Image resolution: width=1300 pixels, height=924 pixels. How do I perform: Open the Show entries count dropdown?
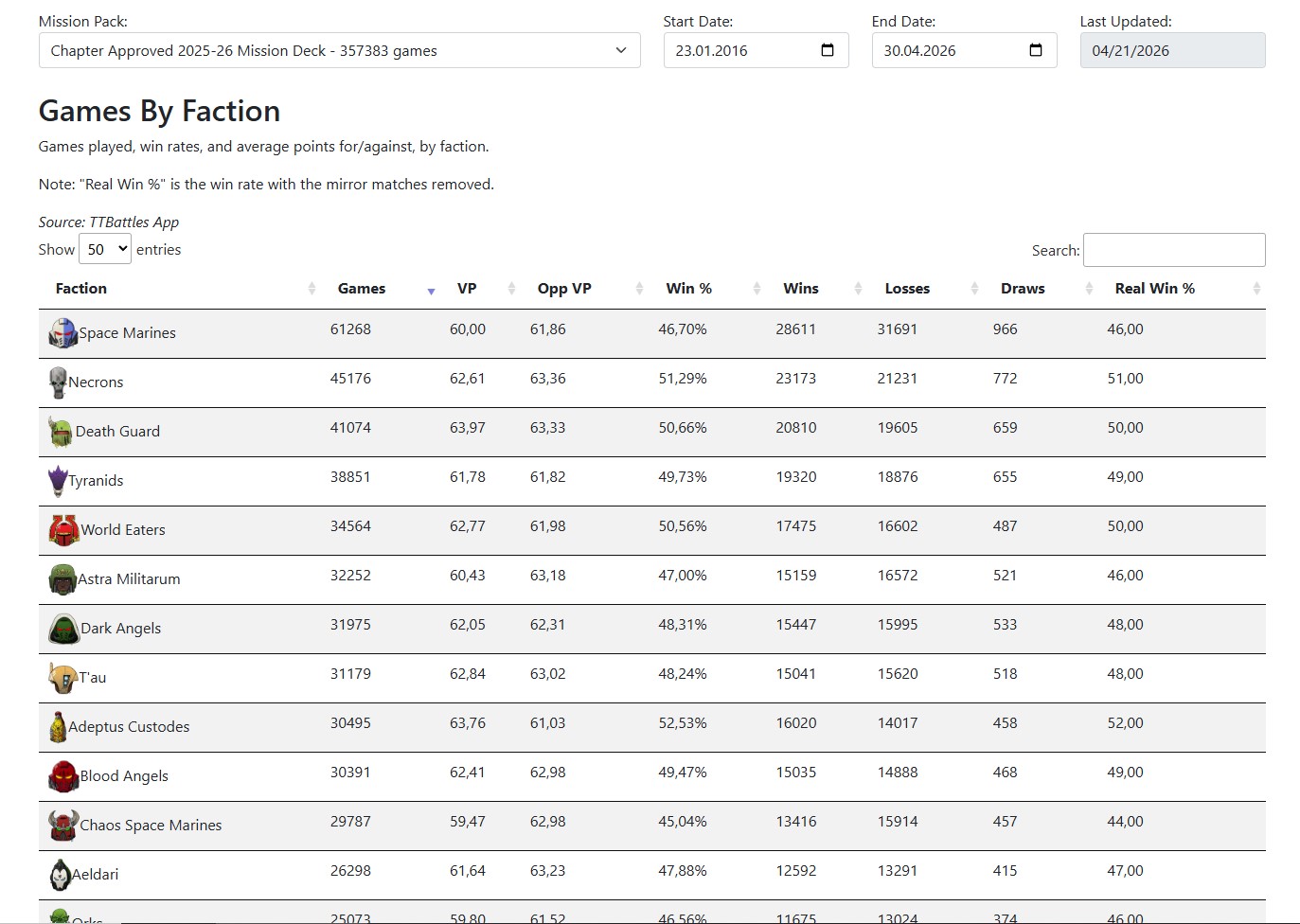(x=105, y=250)
